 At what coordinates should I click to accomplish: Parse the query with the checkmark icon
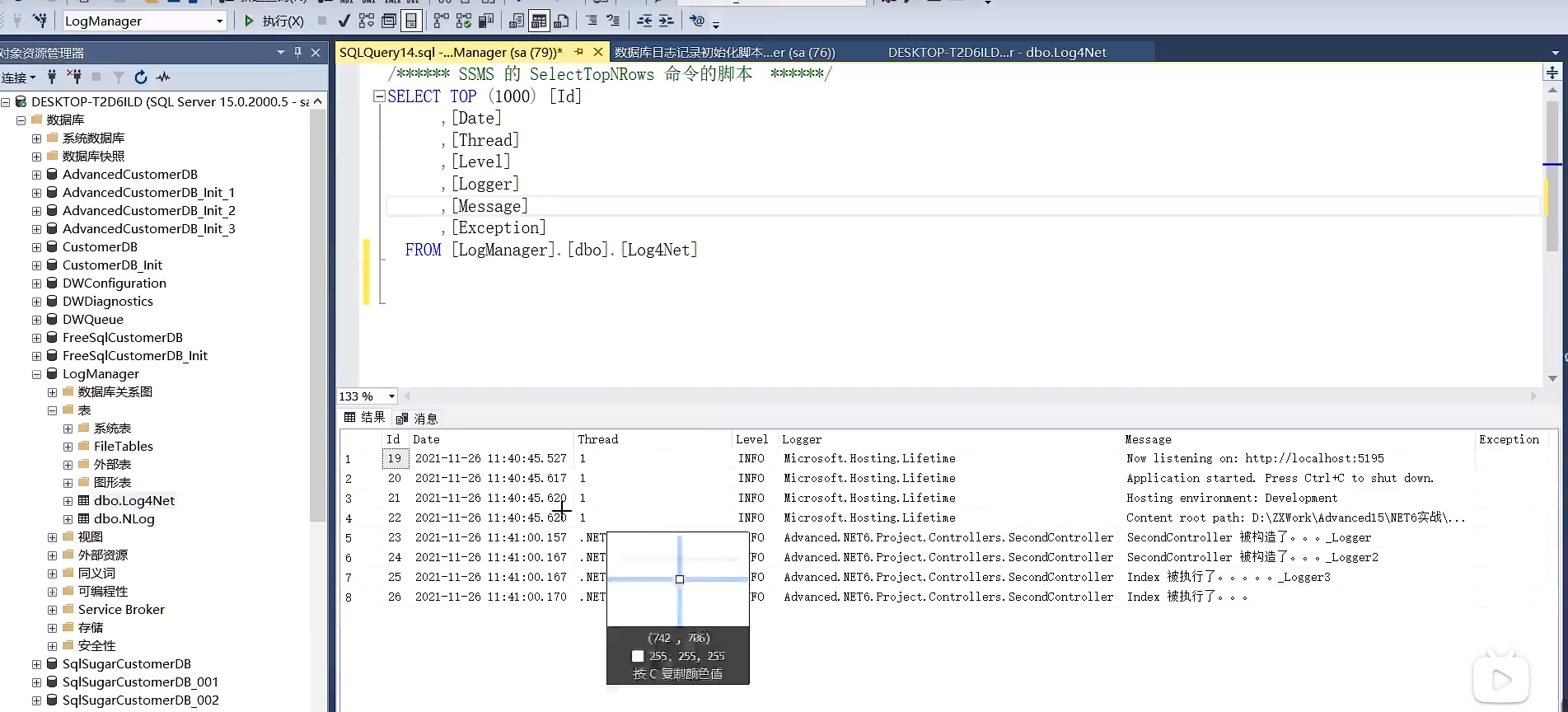click(344, 21)
